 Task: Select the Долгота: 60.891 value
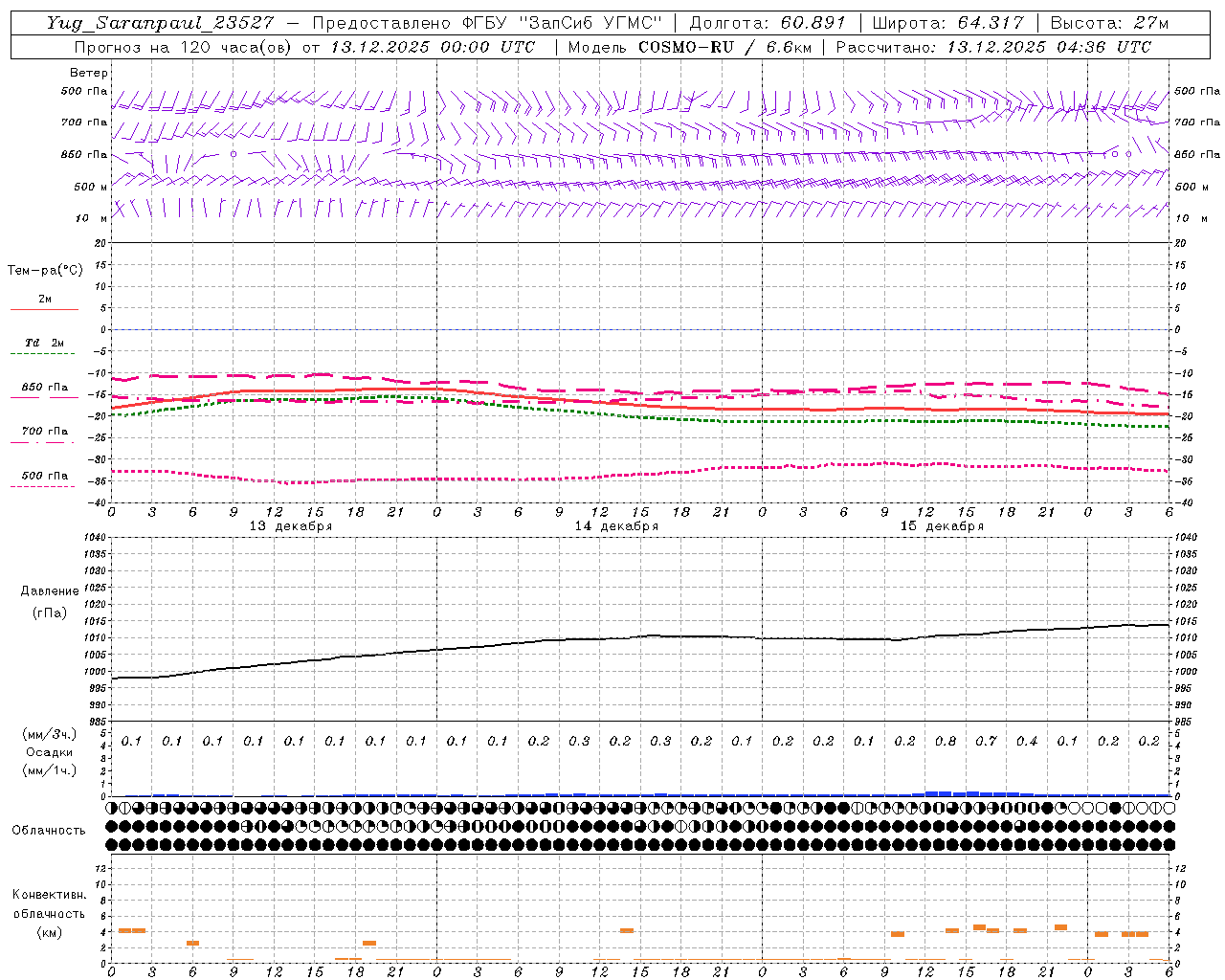click(x=768, y=23)
